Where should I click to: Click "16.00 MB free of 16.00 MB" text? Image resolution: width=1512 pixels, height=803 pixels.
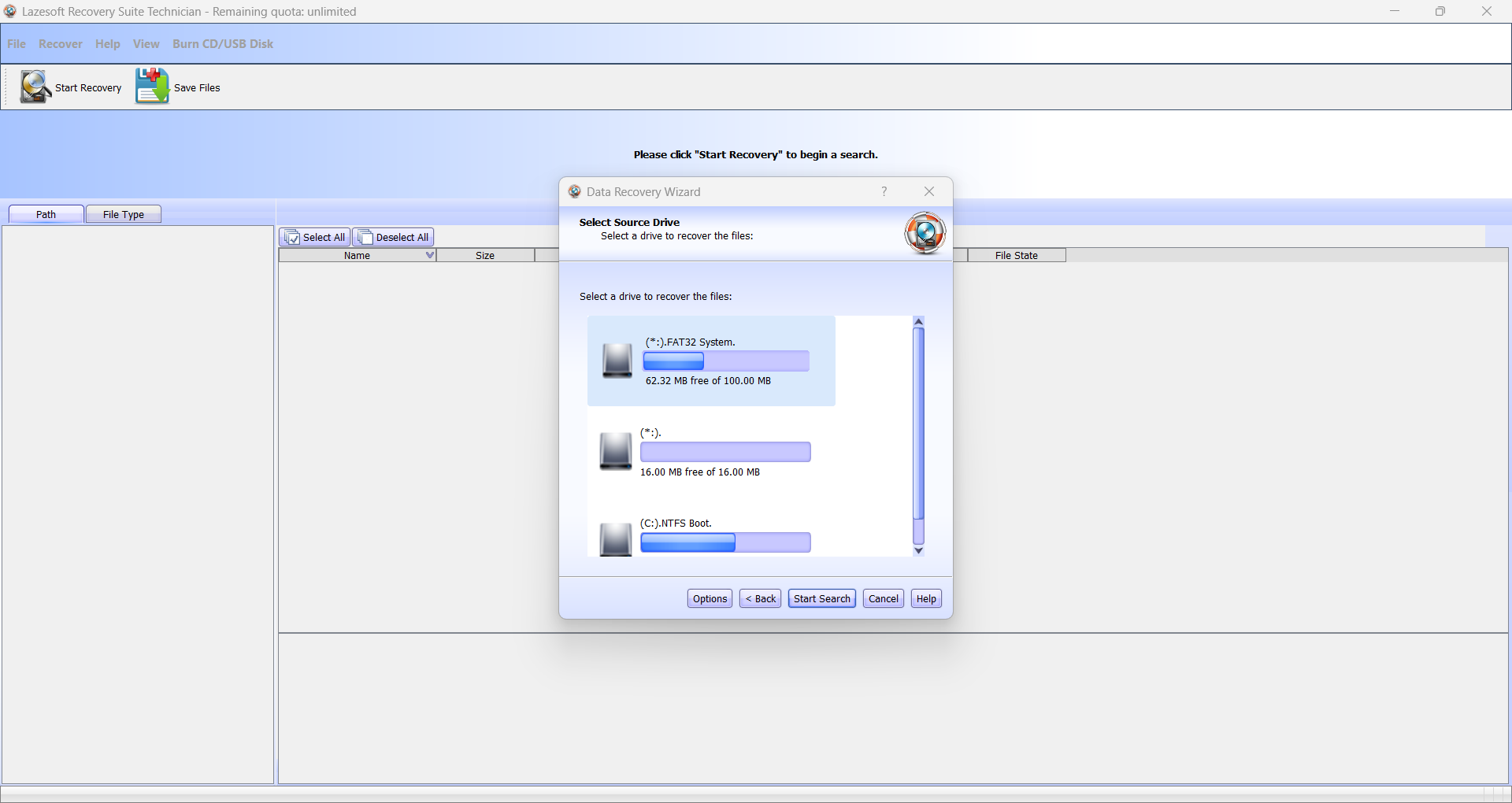point(700,472)
